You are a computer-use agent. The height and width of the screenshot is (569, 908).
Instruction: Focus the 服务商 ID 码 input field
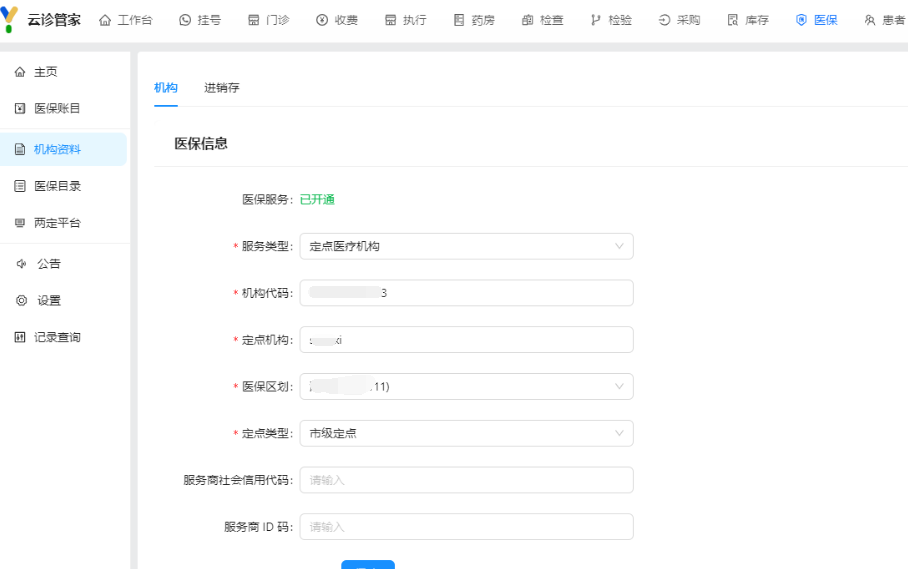tap(466, 527)
